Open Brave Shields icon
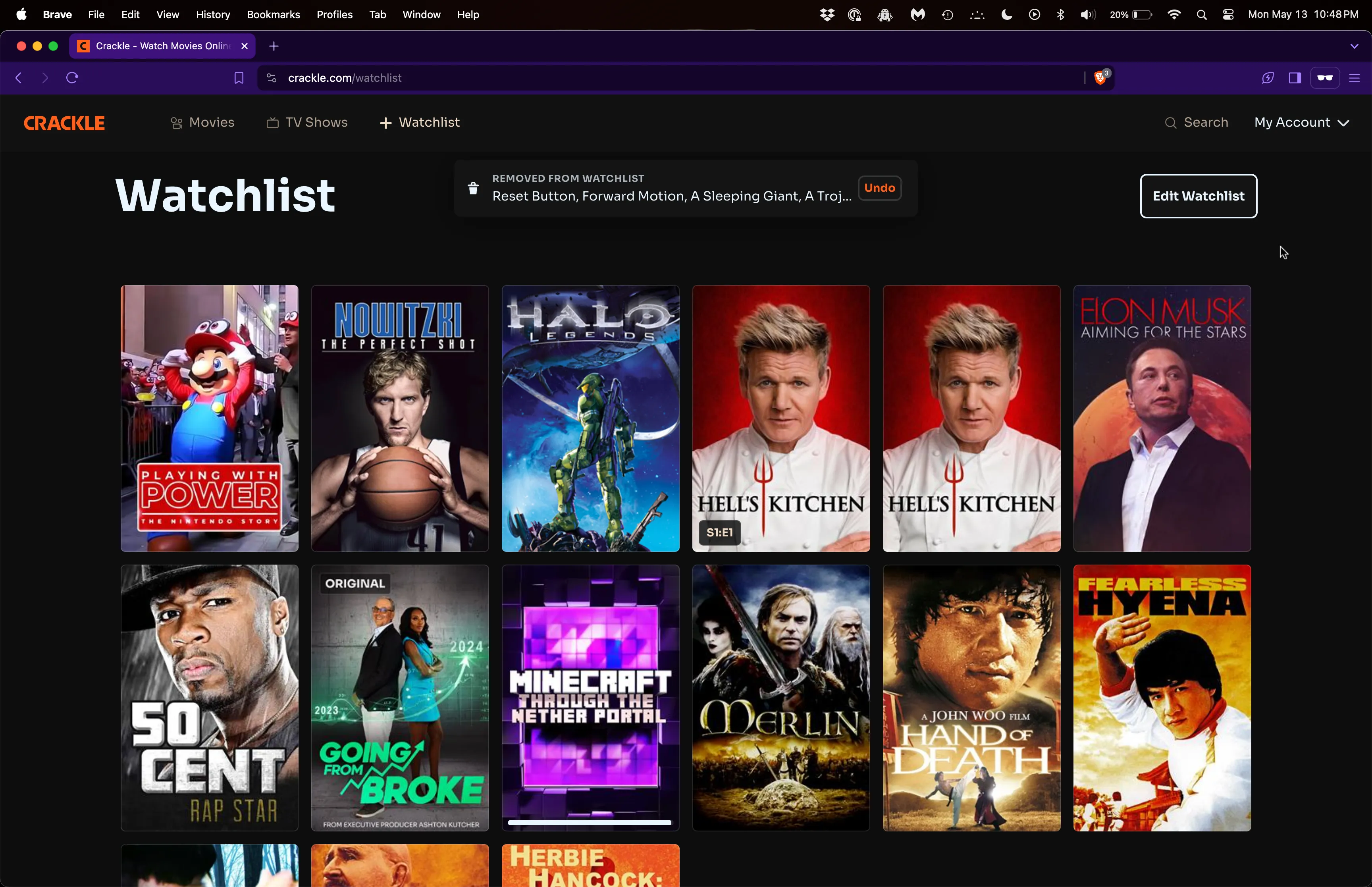The image size is (1372, 887). pyautogui.click(x=1100, y=78)
